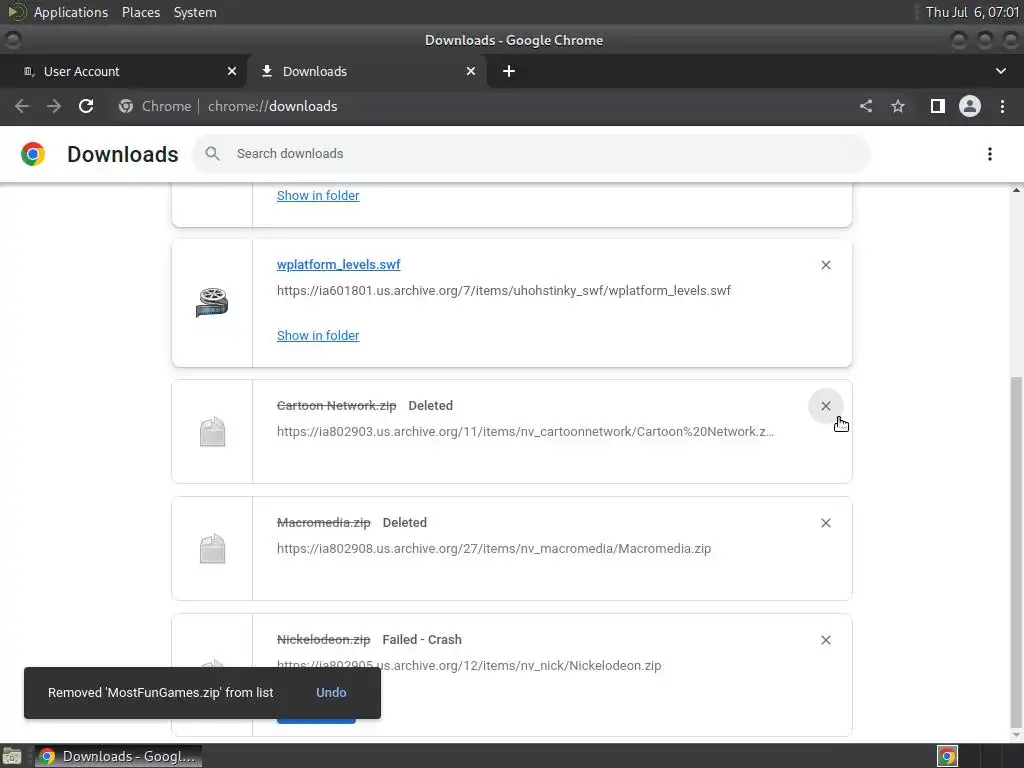1024x768 pixels.
Task: Click the Downloads - Google Chrome taskbar button
Action: click(x=118, y=756)
